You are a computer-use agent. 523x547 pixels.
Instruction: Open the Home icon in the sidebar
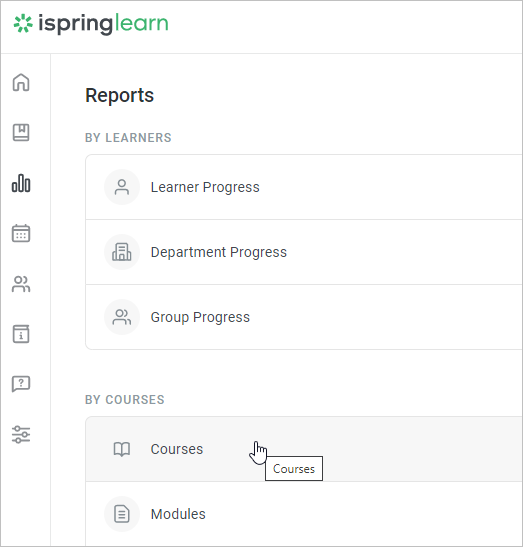coord(21,83)
